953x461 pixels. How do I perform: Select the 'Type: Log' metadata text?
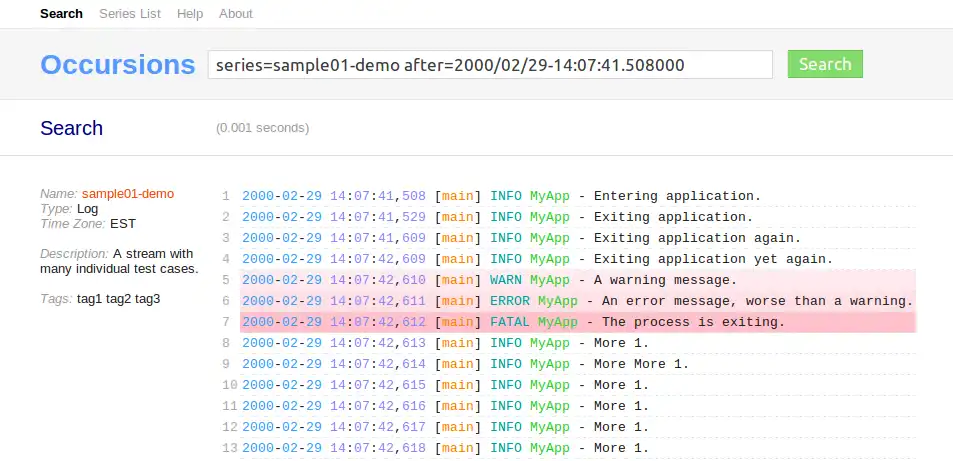(x=69, y=209)
